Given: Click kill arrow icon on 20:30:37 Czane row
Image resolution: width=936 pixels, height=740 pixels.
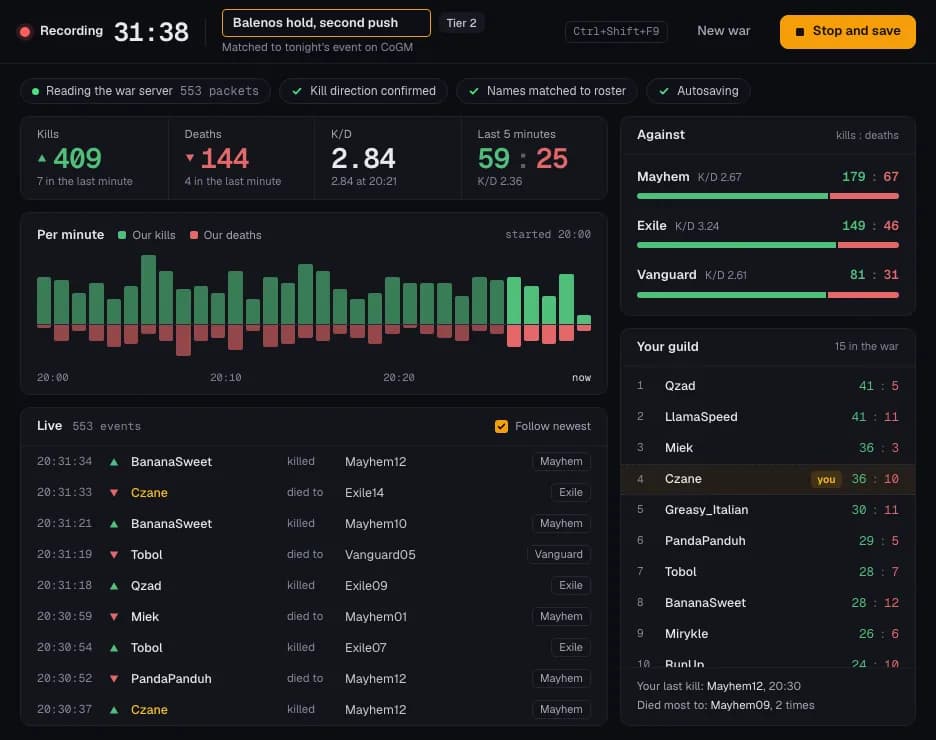Looking at the screenshot, I should point(114,710).
